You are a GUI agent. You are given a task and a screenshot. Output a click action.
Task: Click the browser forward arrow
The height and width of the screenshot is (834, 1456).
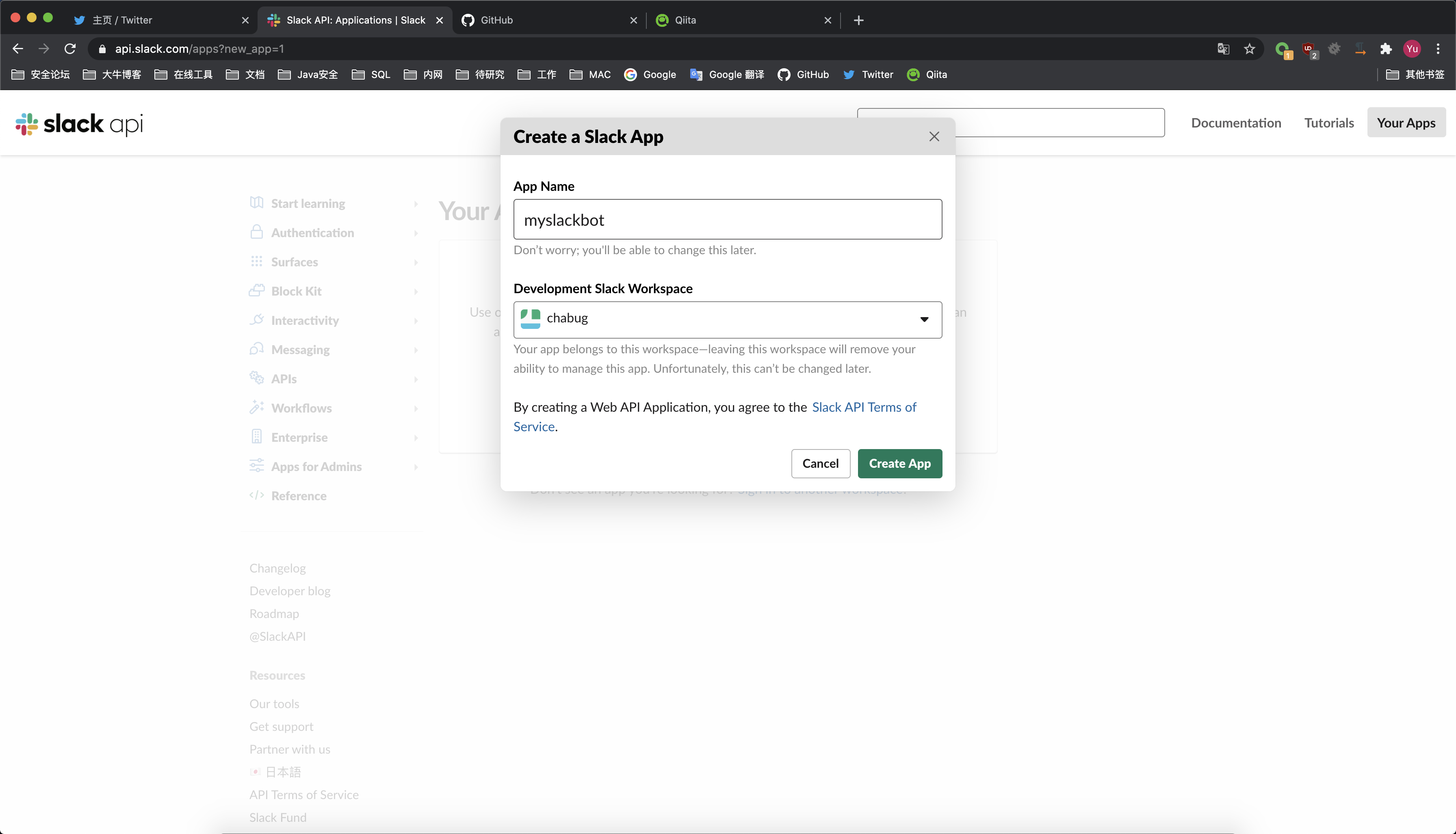click(43, 49)
